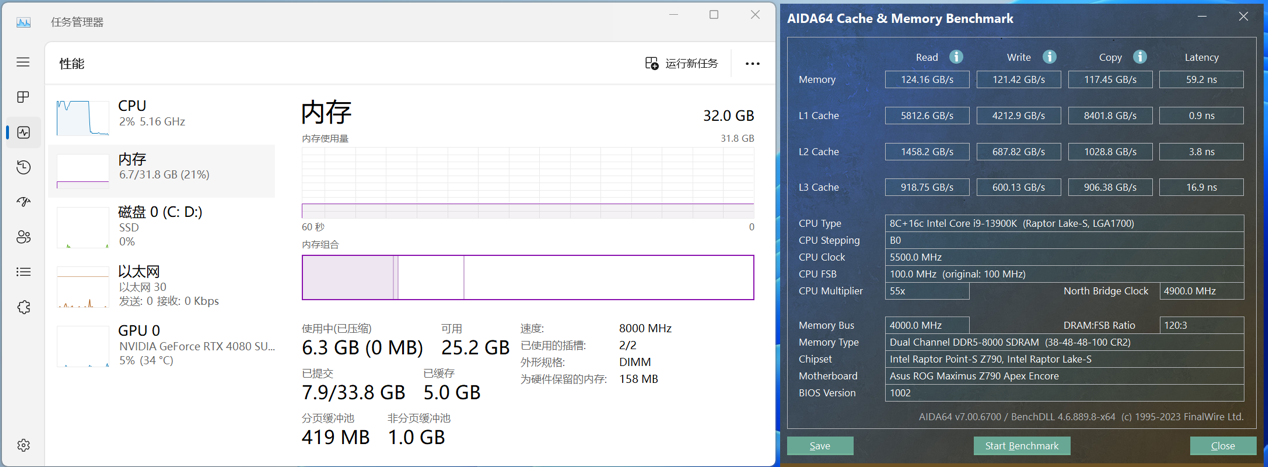Click L2 Cache Write value 687.82 GB/s
This screenshot has height=467, width=1268.
tap(1019, 151)
